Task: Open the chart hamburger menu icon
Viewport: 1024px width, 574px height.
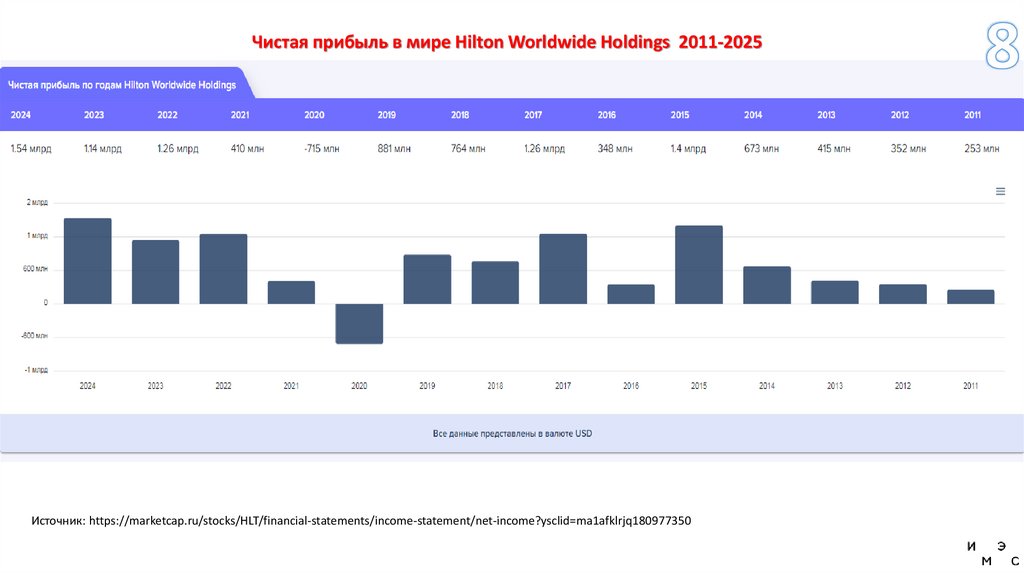Action: 1000,191
